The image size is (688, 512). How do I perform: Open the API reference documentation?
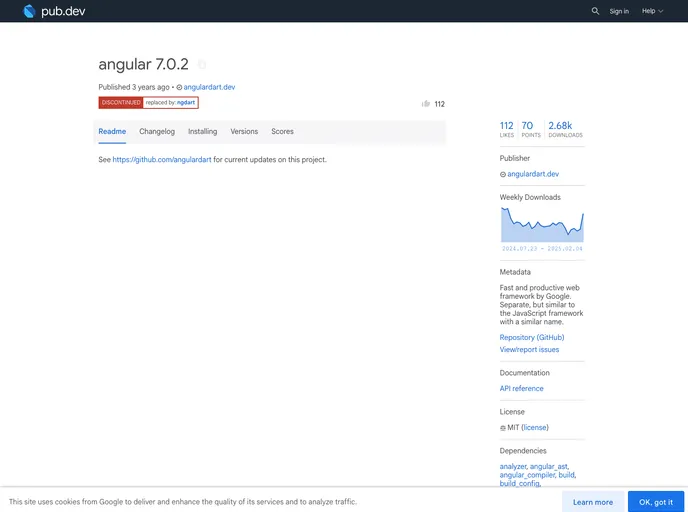(521, 388)
